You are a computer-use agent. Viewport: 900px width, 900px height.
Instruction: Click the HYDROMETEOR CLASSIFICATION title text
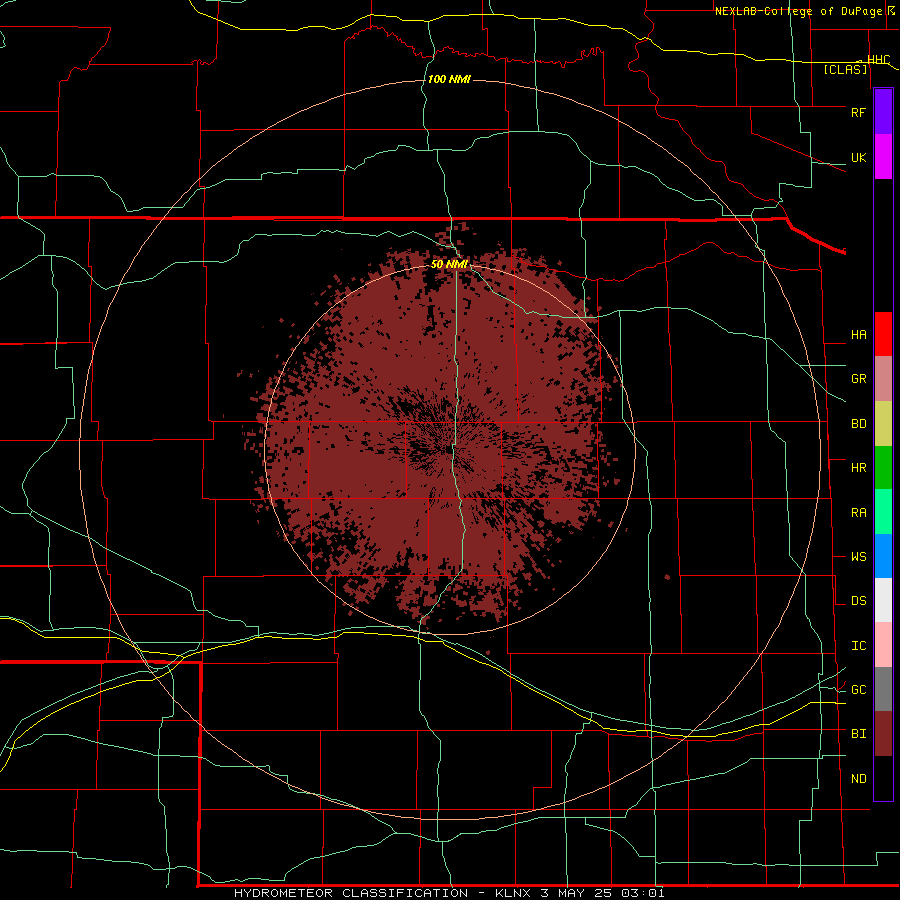click(x=351, y=893)
